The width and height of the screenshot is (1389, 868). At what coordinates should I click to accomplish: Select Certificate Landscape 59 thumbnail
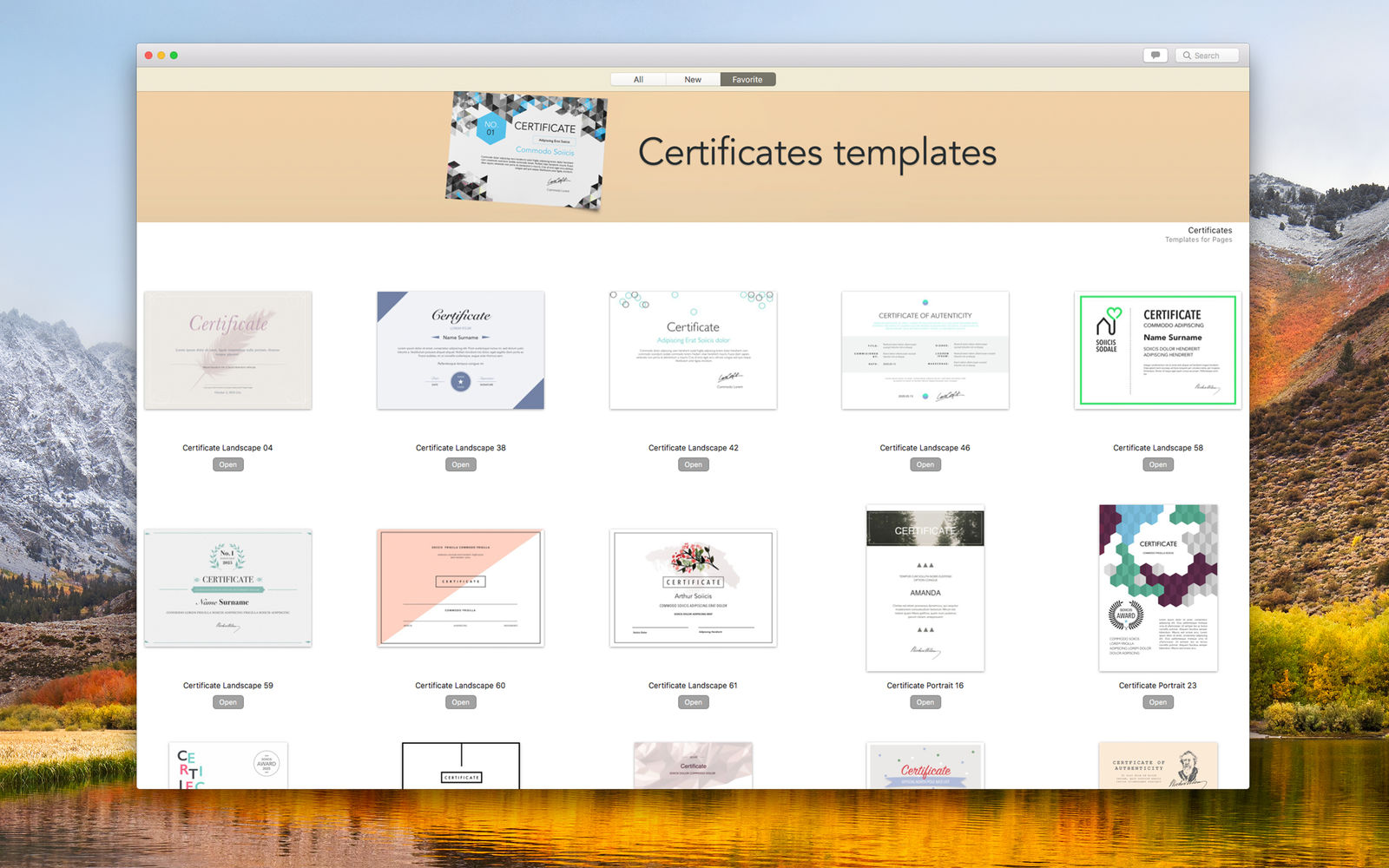(x=227, y=588)
